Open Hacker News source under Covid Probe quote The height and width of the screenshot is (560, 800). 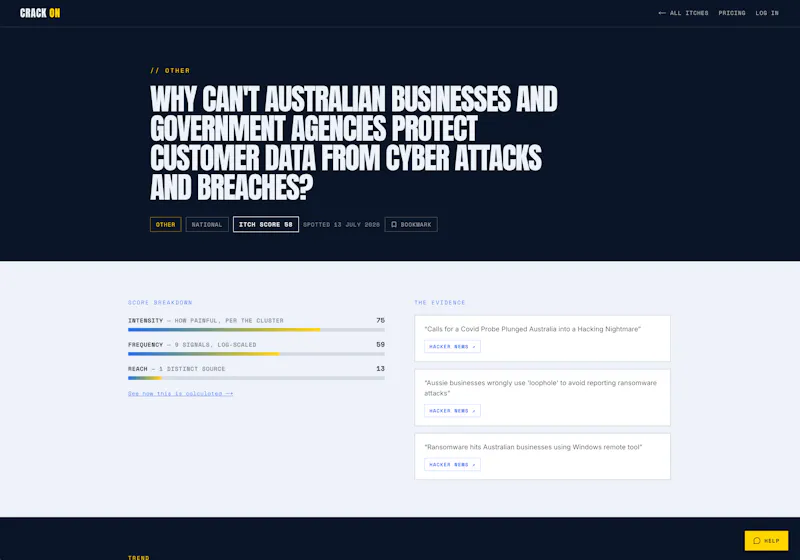click(x=452, y=347)
